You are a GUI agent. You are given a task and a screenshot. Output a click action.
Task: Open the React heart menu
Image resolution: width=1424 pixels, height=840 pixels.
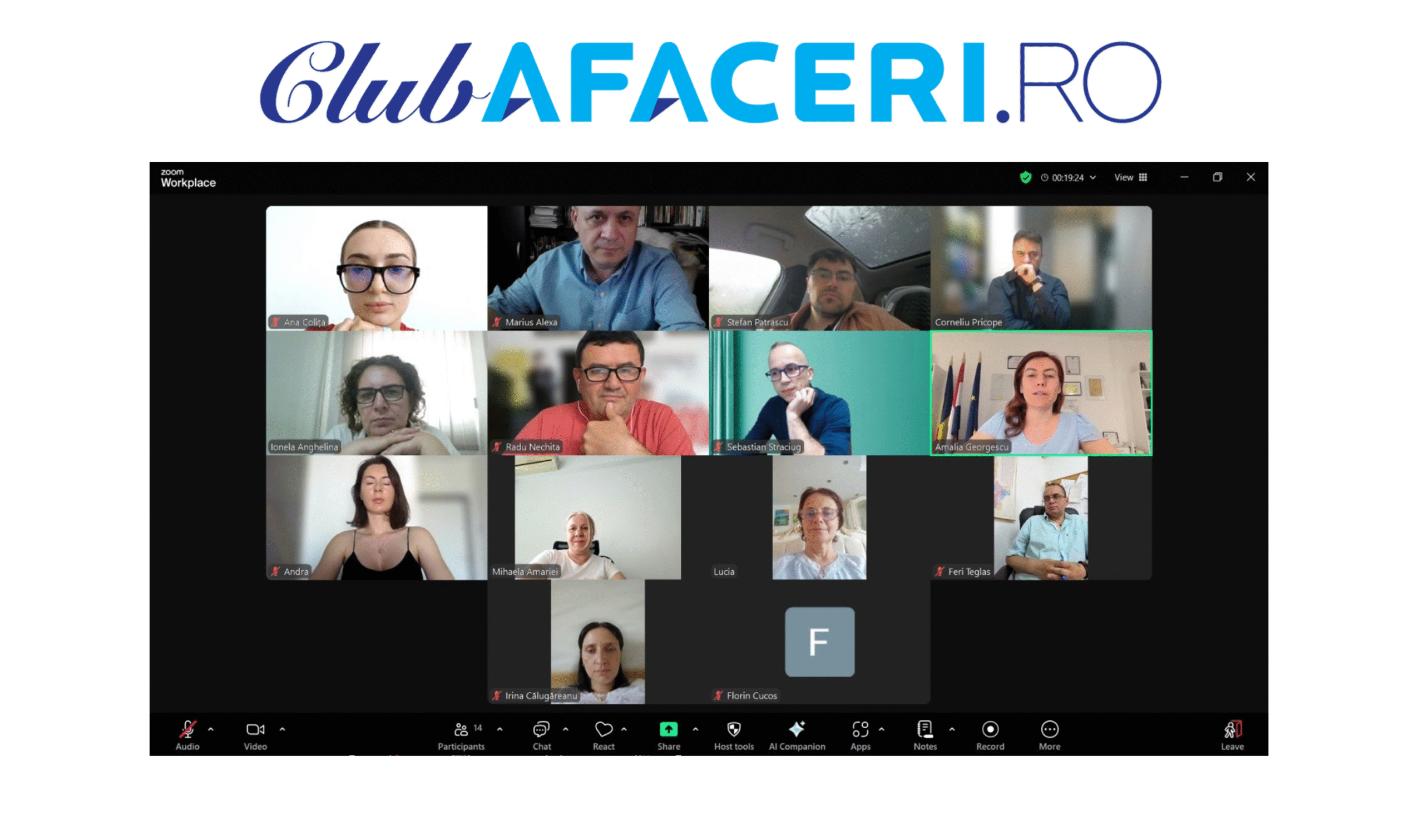pos(604,729)
